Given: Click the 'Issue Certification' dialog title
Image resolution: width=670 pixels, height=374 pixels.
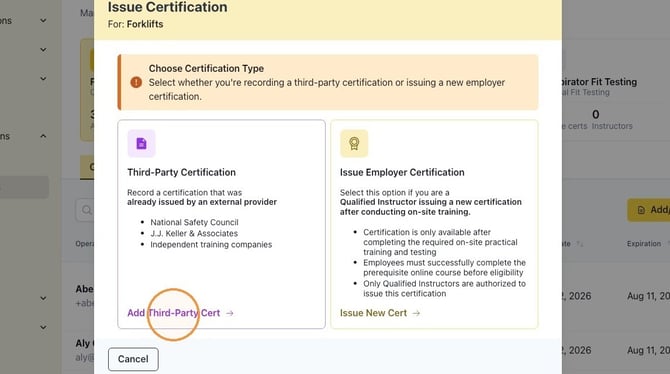Looking at the screenshot, I should click(168, 7).
